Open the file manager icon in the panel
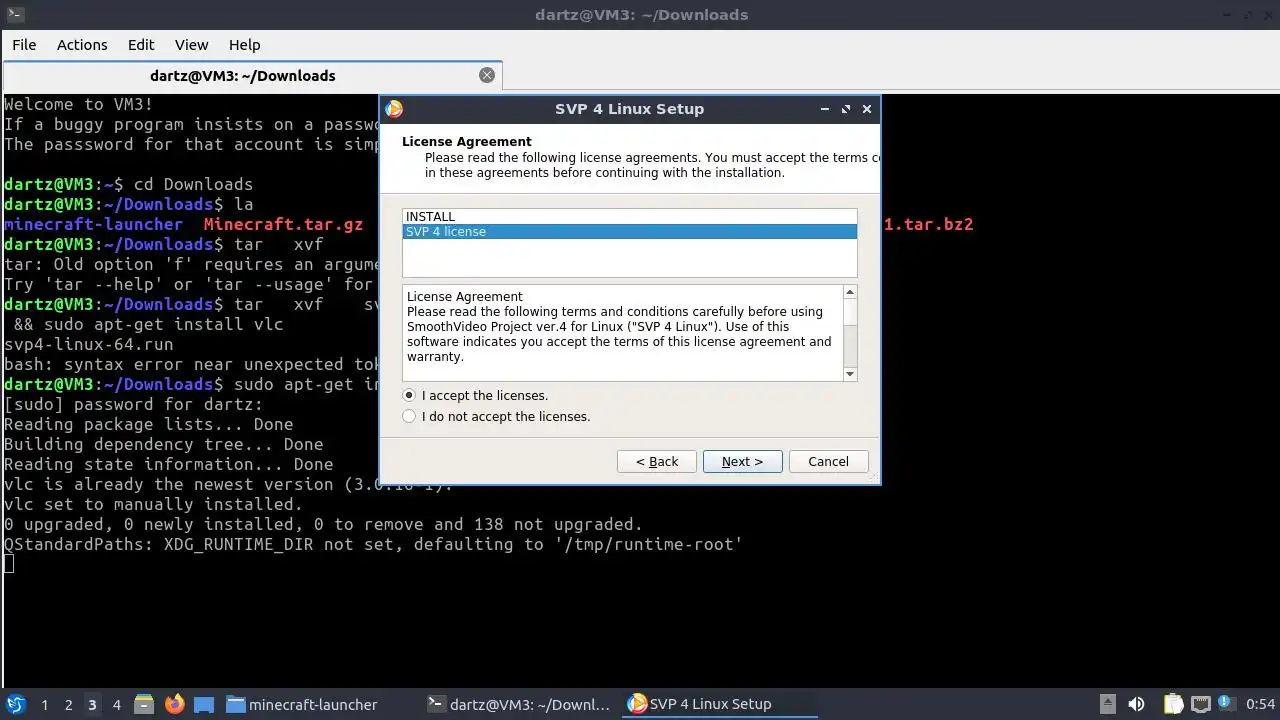 pos(144,704)
